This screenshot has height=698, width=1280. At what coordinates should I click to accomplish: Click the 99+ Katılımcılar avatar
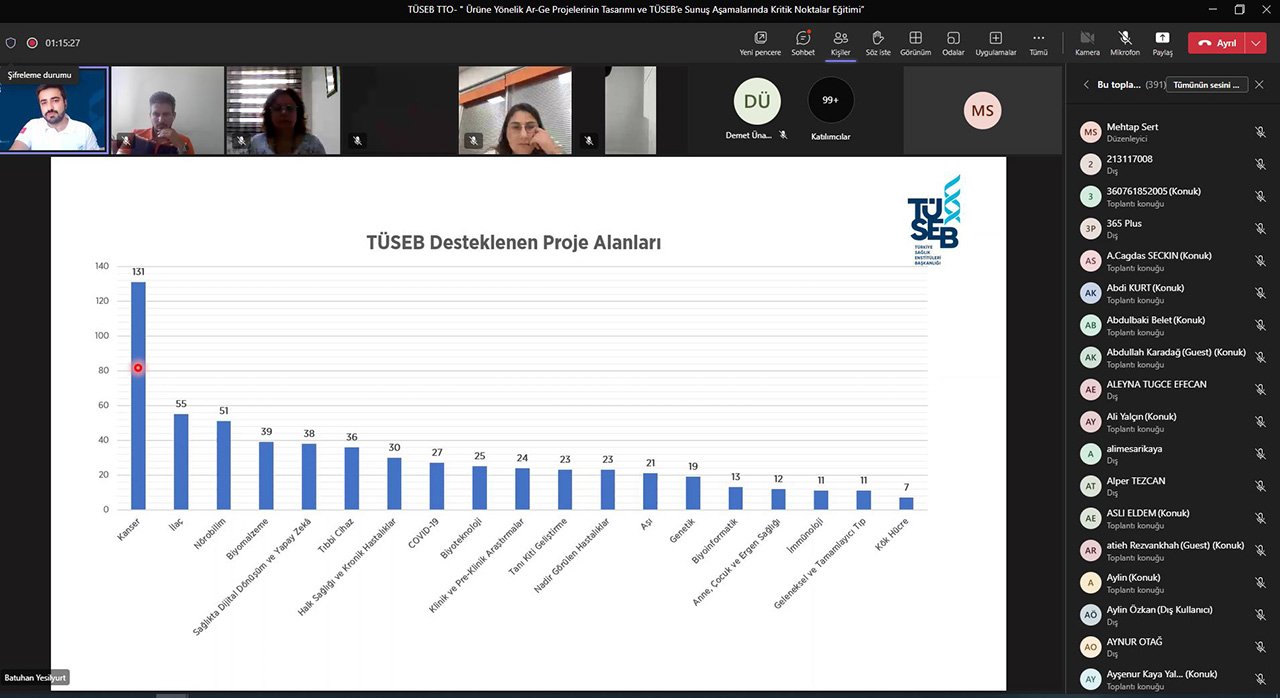(x=830, y=101)
